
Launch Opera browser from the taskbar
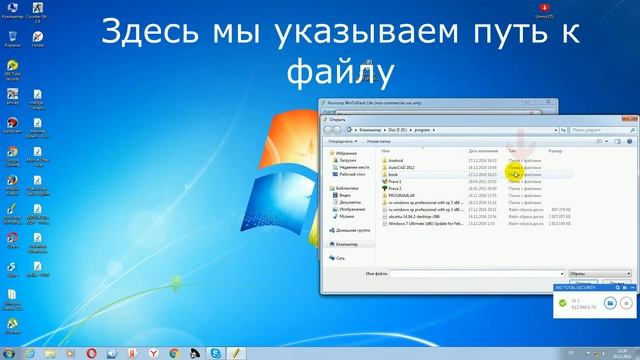pos(91,353)
